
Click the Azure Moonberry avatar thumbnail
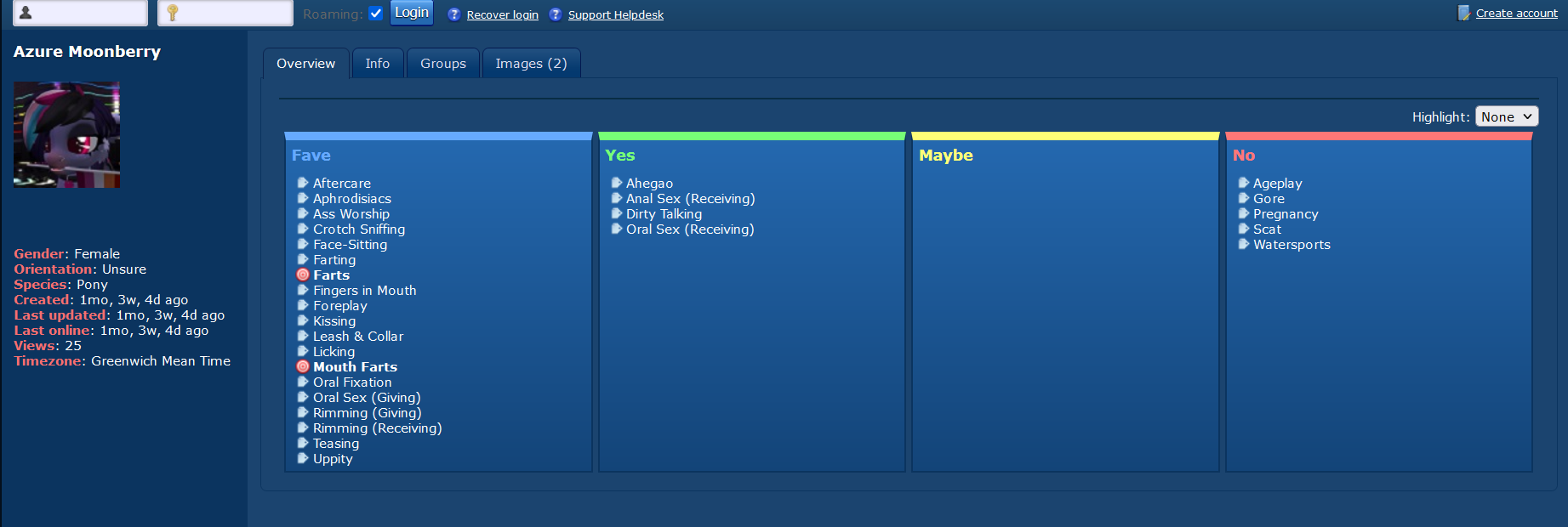pyautogui.click(x=66, y=134)
